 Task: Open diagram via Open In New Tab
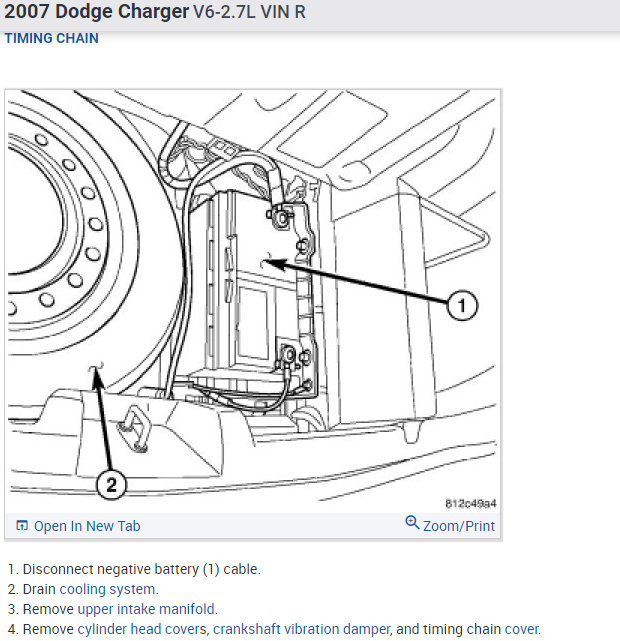coord(87,526)
